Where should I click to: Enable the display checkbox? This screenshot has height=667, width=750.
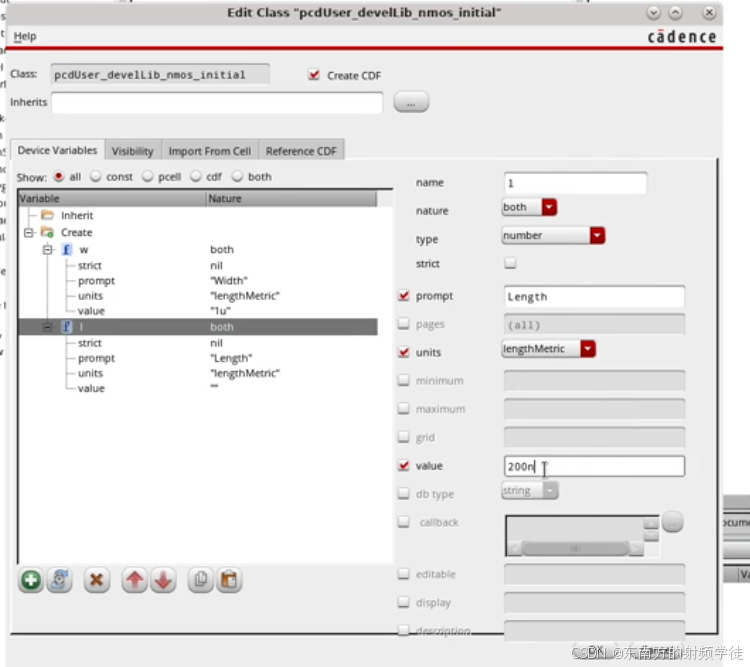tap(404, 602)
